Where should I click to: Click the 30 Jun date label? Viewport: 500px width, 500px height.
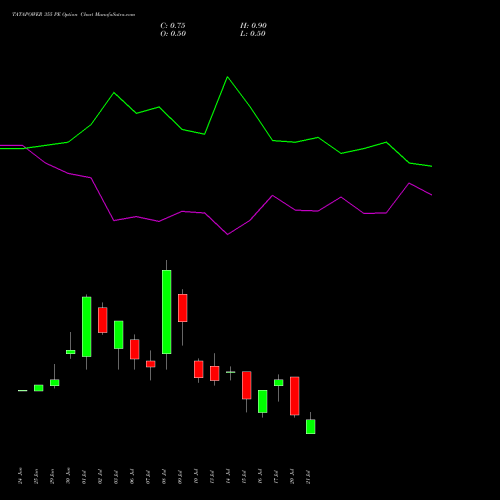click(x=69, y=476)
